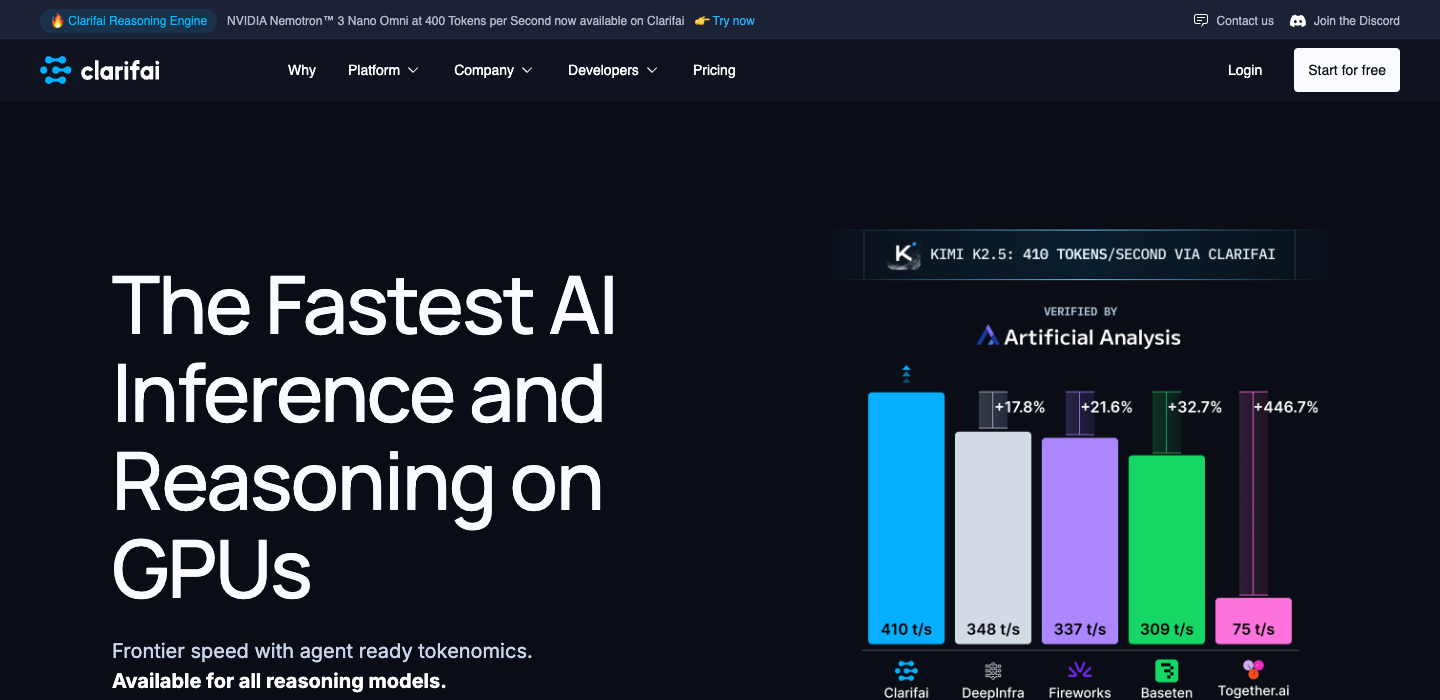
Task: Click the fire emoji in announcement badge
Action: coord(57,20)
